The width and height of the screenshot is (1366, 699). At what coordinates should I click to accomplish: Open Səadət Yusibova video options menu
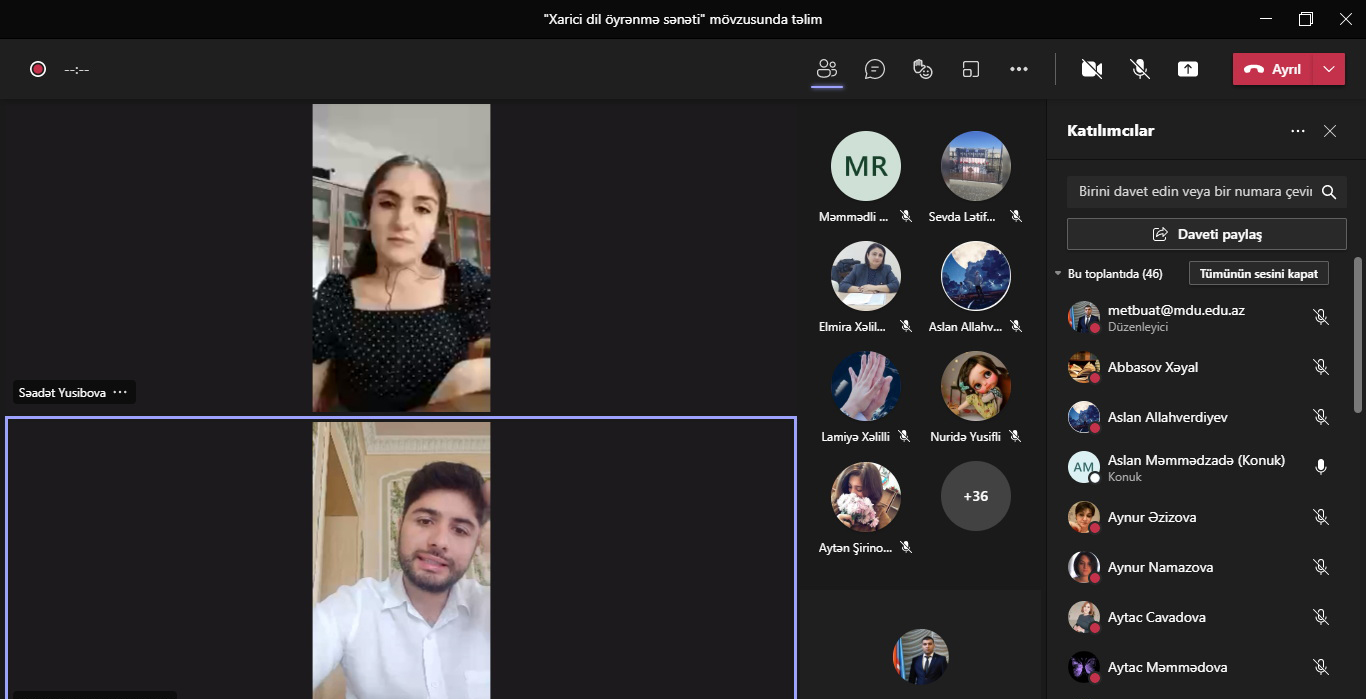[120, 393]
